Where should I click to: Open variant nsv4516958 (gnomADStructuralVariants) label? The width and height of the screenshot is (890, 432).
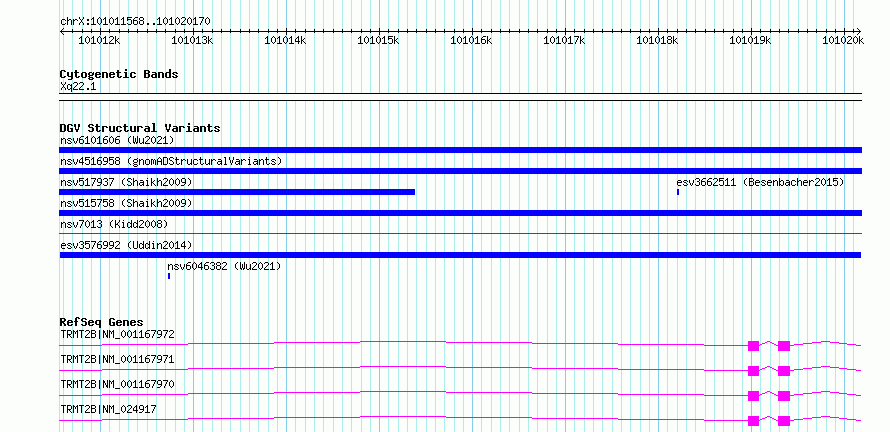click(171, 161)
